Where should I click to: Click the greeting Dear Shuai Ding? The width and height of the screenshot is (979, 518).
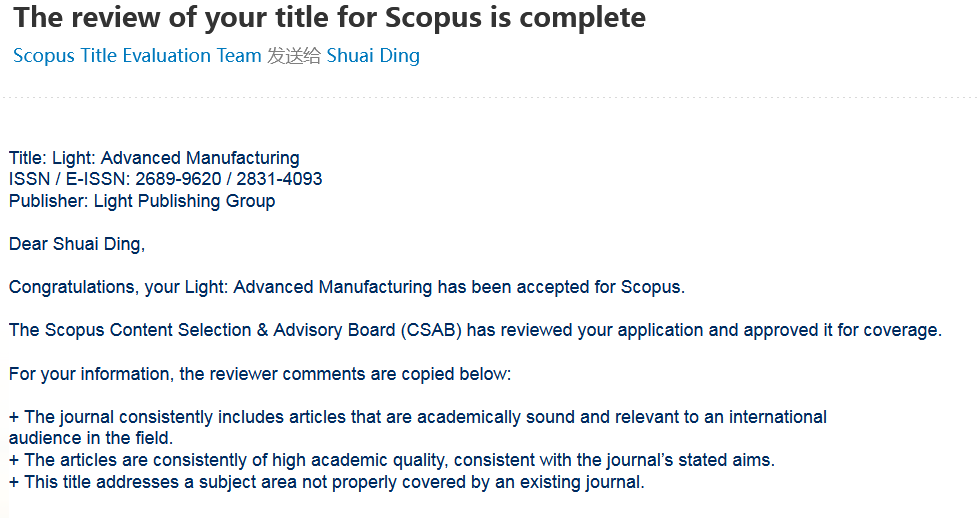77,244
